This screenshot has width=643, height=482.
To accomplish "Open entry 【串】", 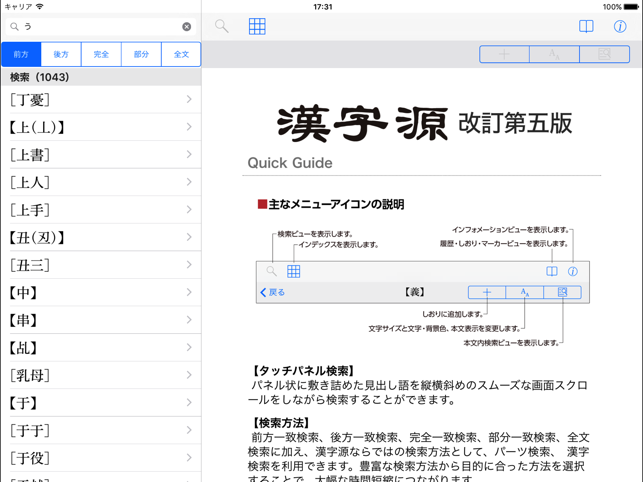I will (x=101, y=320).
